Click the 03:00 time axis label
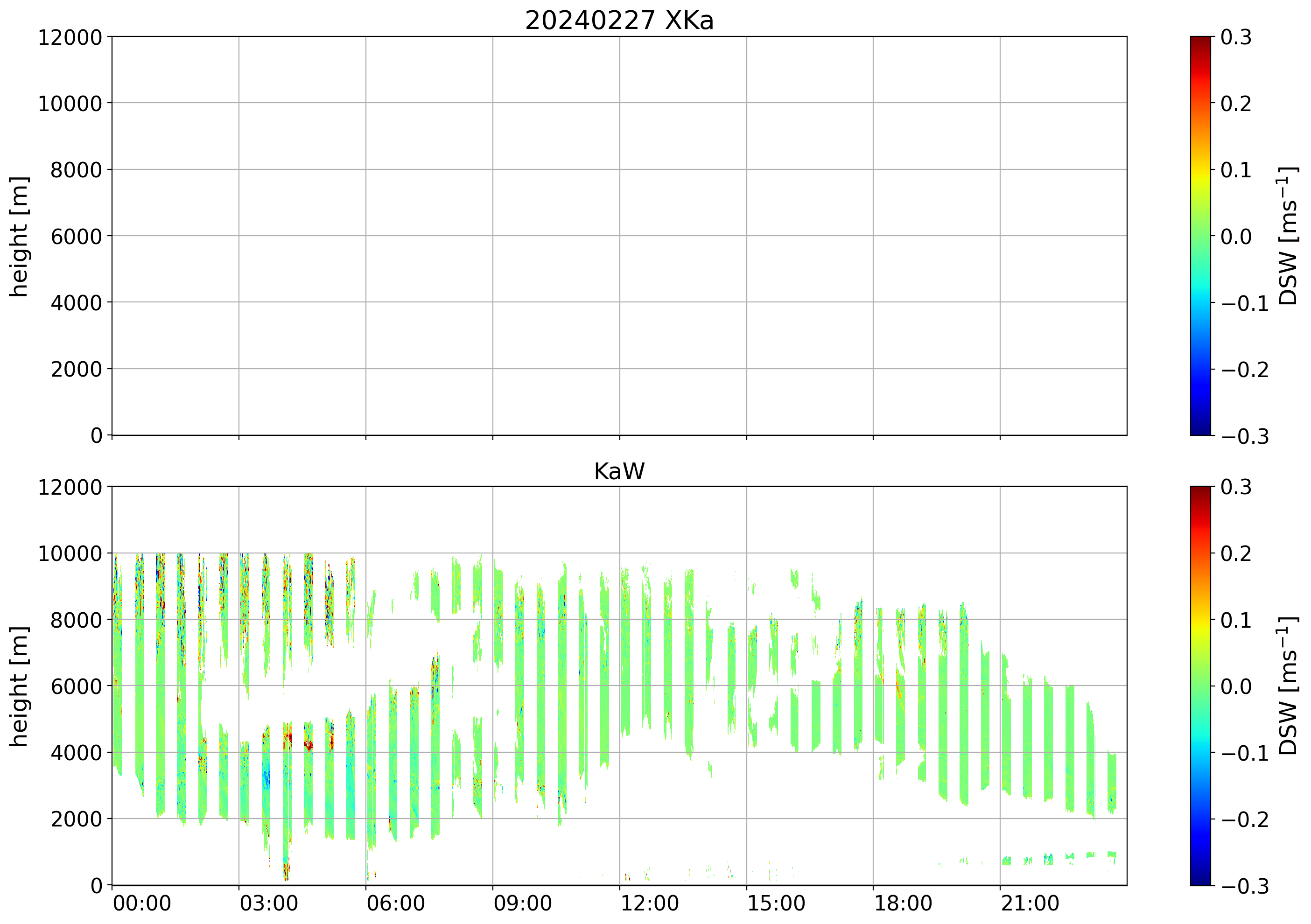The height and width of the screenshot is (924, 1311). (x=268, y=904)
